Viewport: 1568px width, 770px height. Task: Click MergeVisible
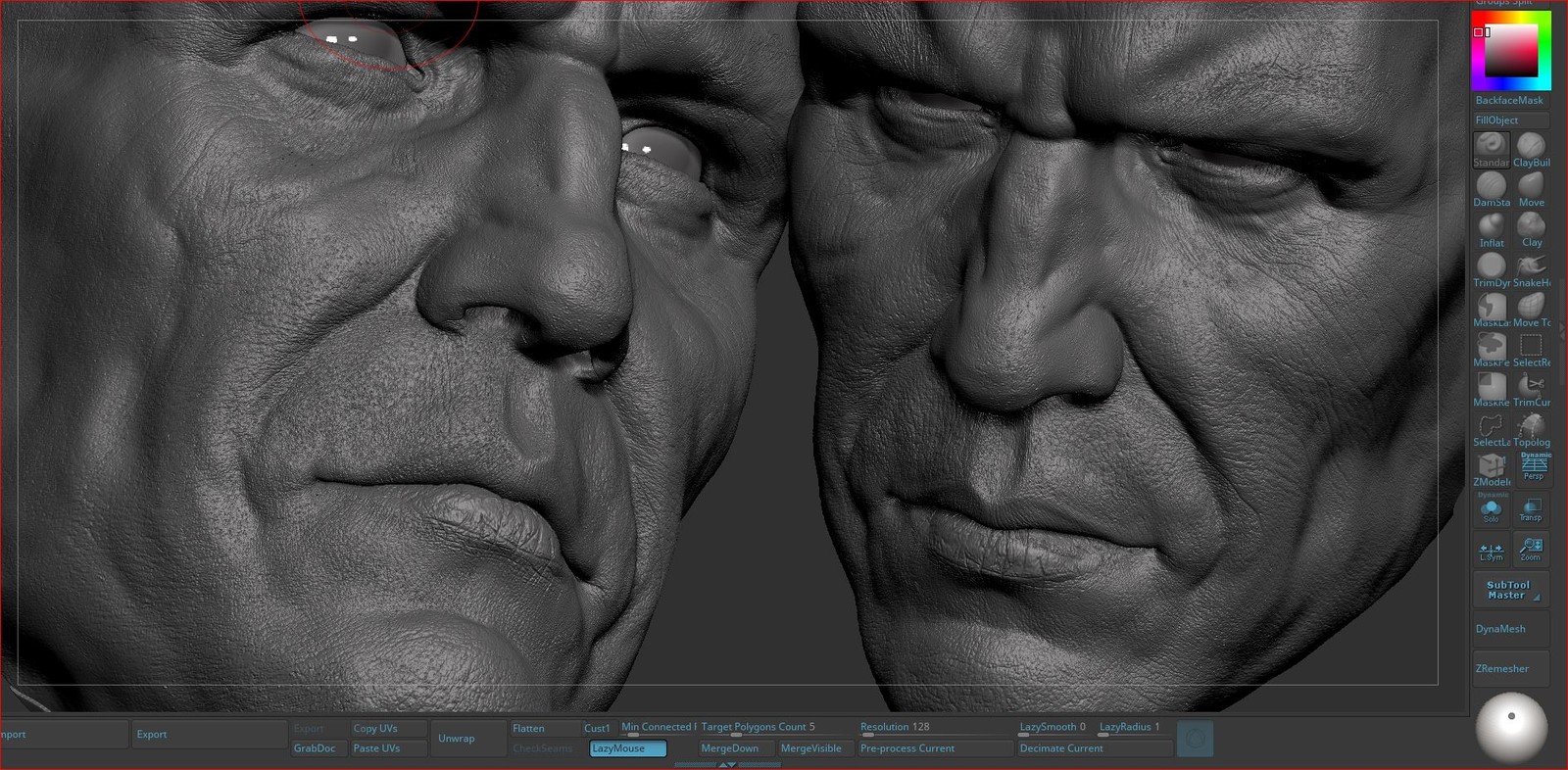pos(815,748)
